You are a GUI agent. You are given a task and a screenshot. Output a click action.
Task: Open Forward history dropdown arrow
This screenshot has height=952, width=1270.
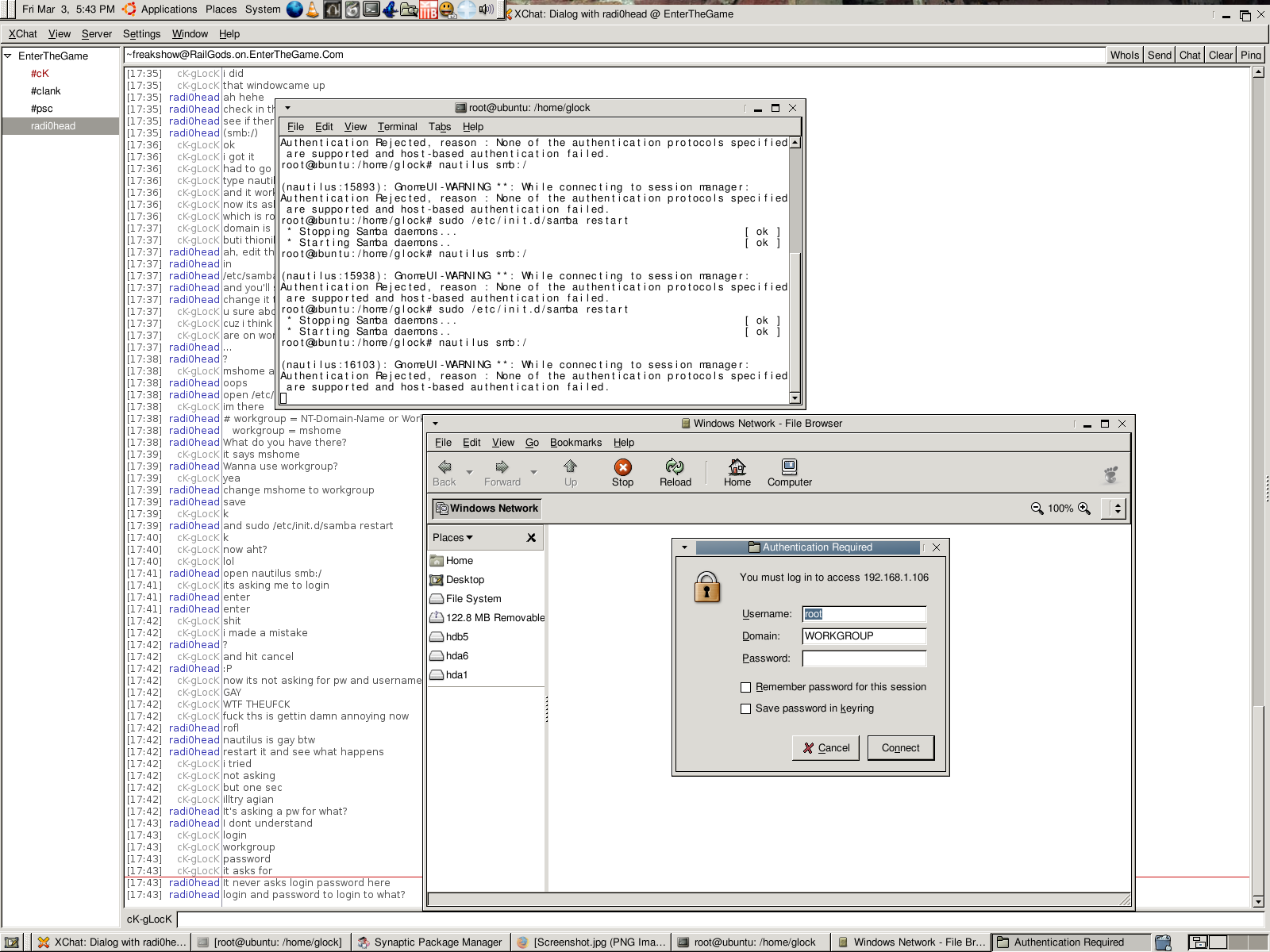(533, 473)
